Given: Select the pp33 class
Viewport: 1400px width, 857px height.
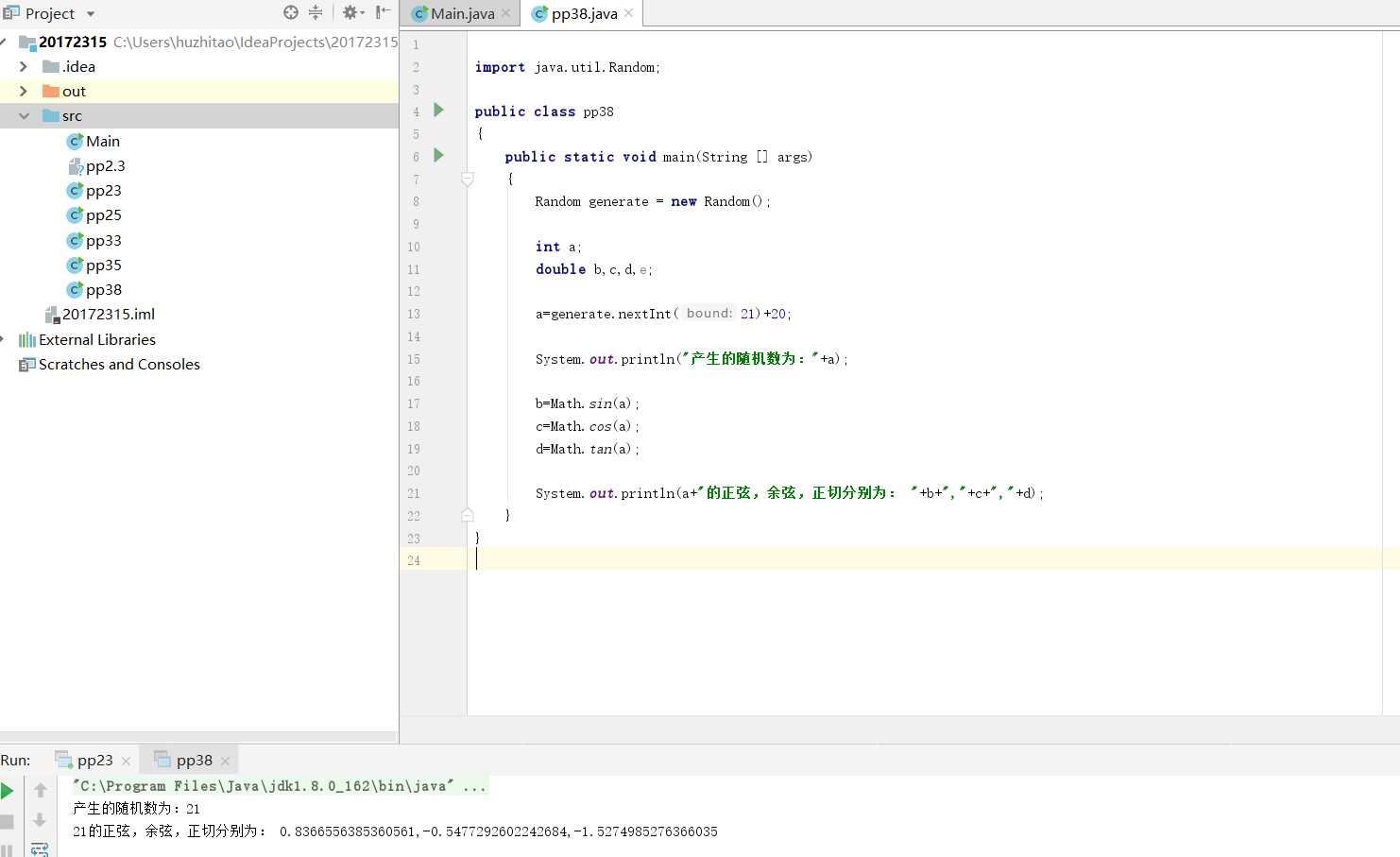Looking at the screenshot, I should pos(94,240).
